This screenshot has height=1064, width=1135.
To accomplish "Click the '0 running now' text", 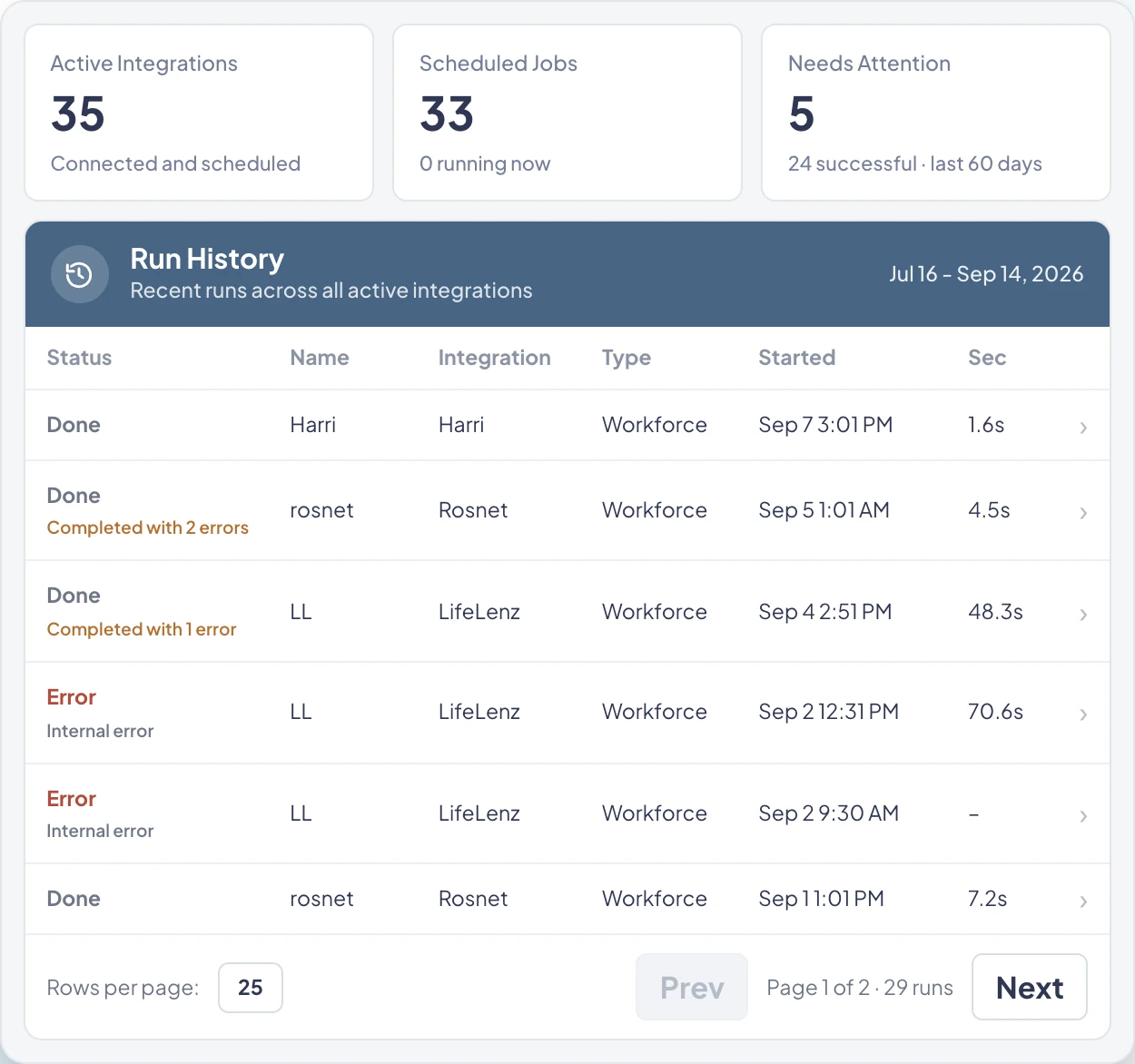I will (x=485, y=163).
